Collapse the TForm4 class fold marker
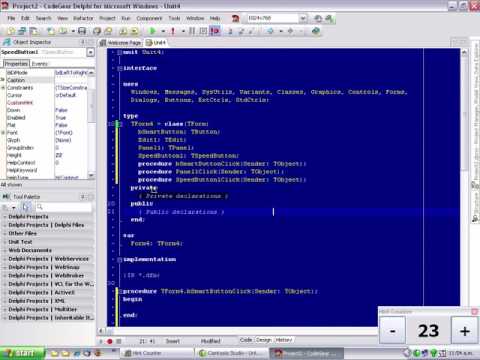 point(121,124)
